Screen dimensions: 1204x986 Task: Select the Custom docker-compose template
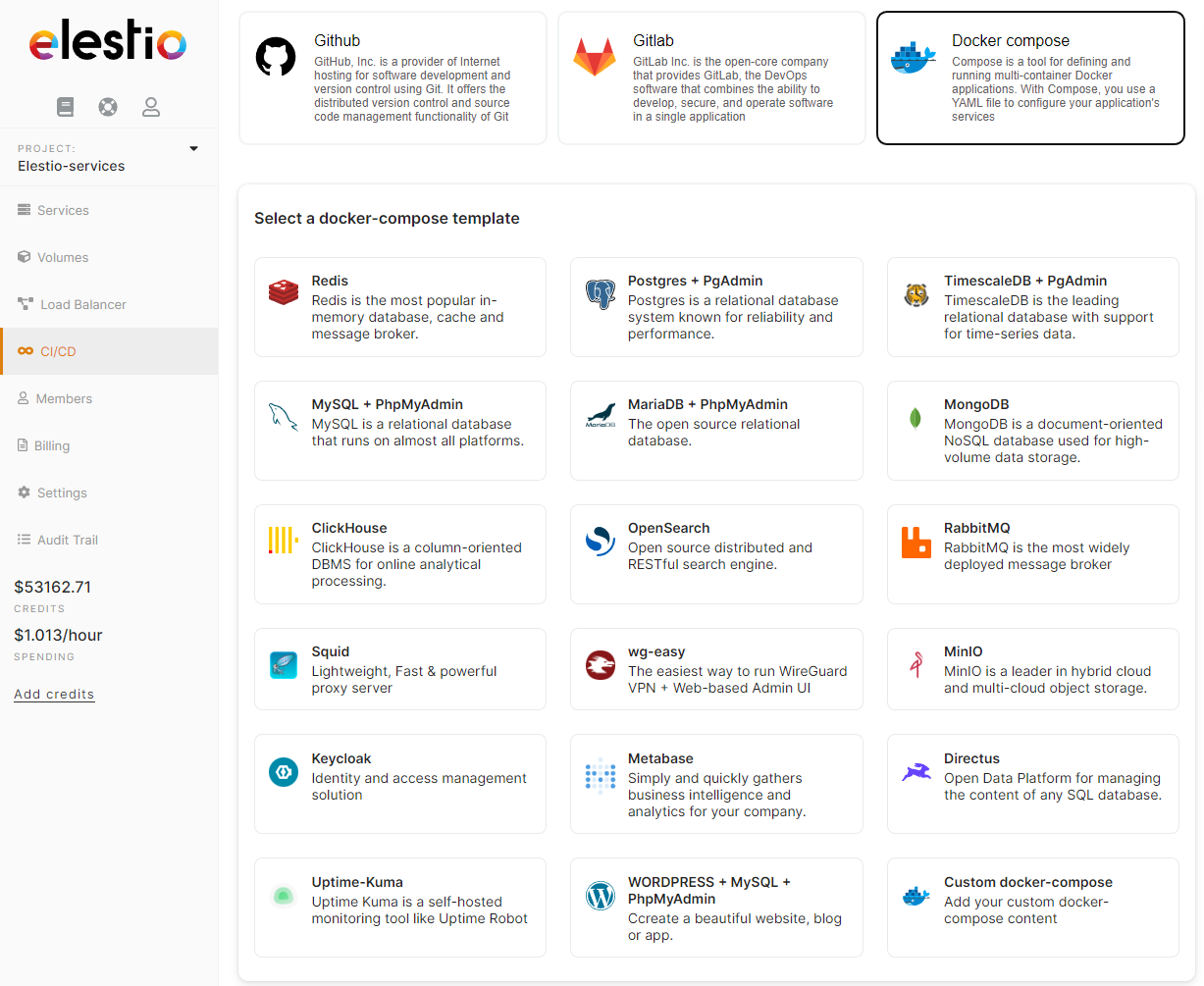pyautogui.click(x=1032, y=907)
